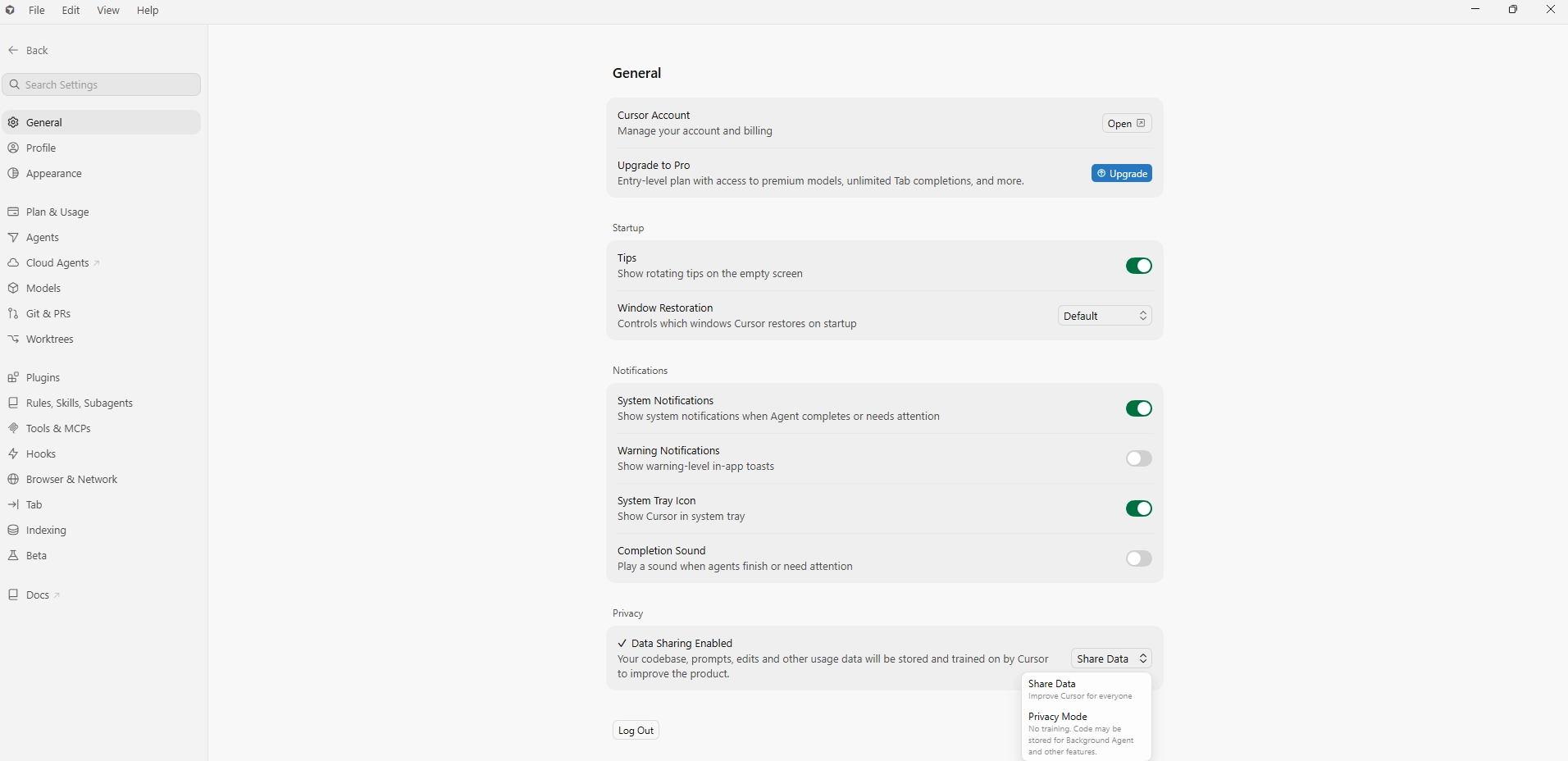Viewport: 1568px width, 761px height.
Task: Go Back from settings
Action: [29, 50]
